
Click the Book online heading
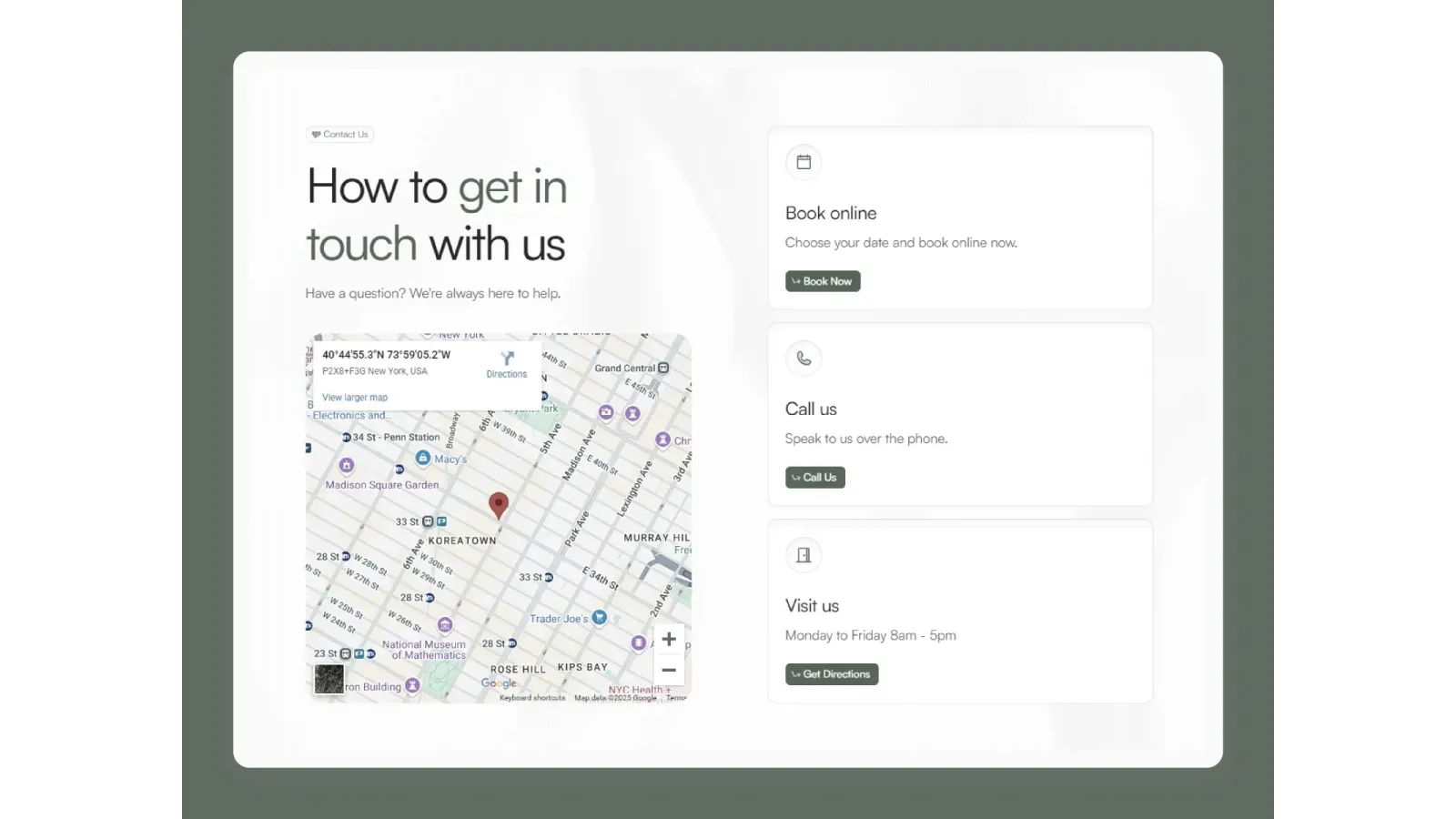pyautogui.click(x=831, y=213)
